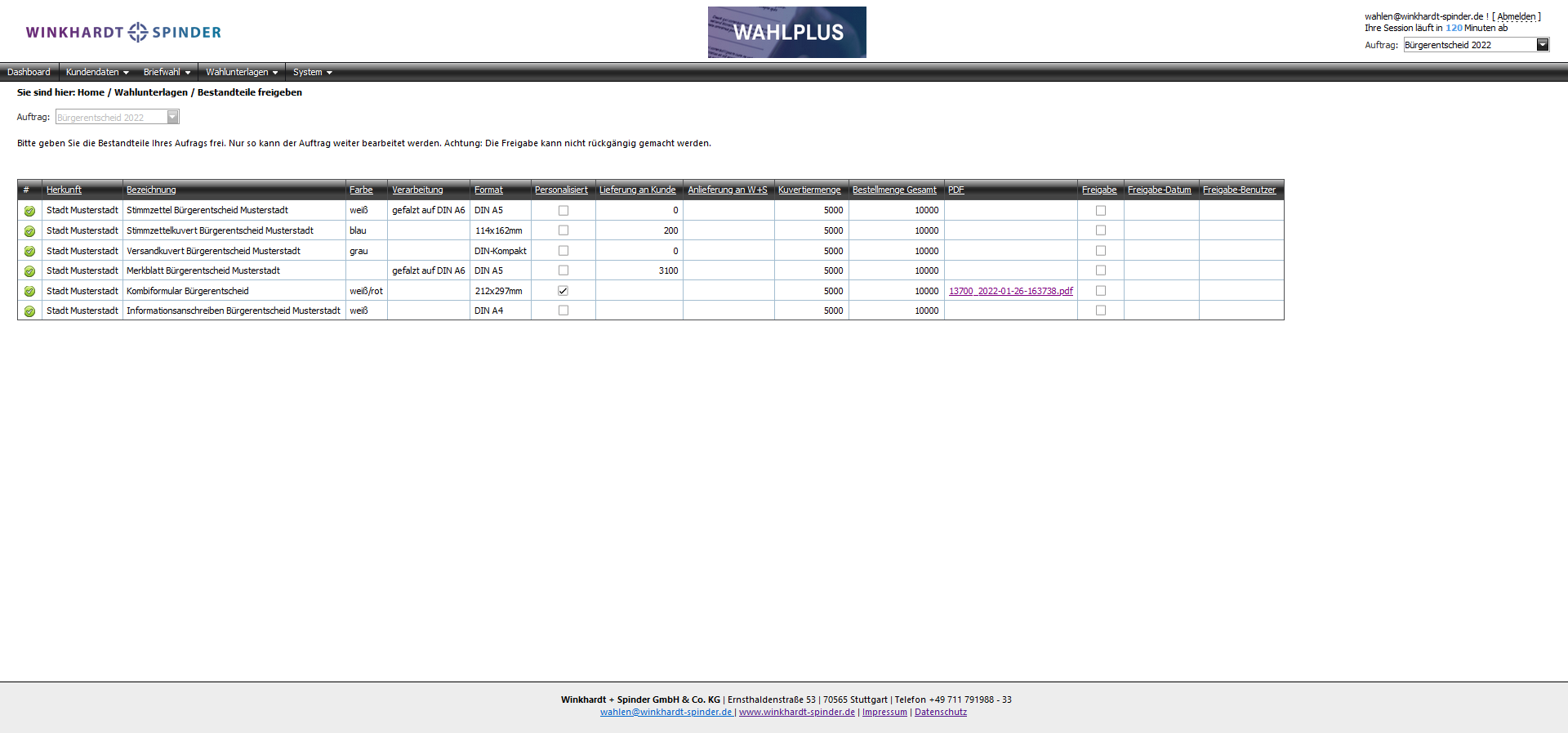Click green status icon for Kombiformular row
Screen dimensions: 1568x733
click(29, 291)
